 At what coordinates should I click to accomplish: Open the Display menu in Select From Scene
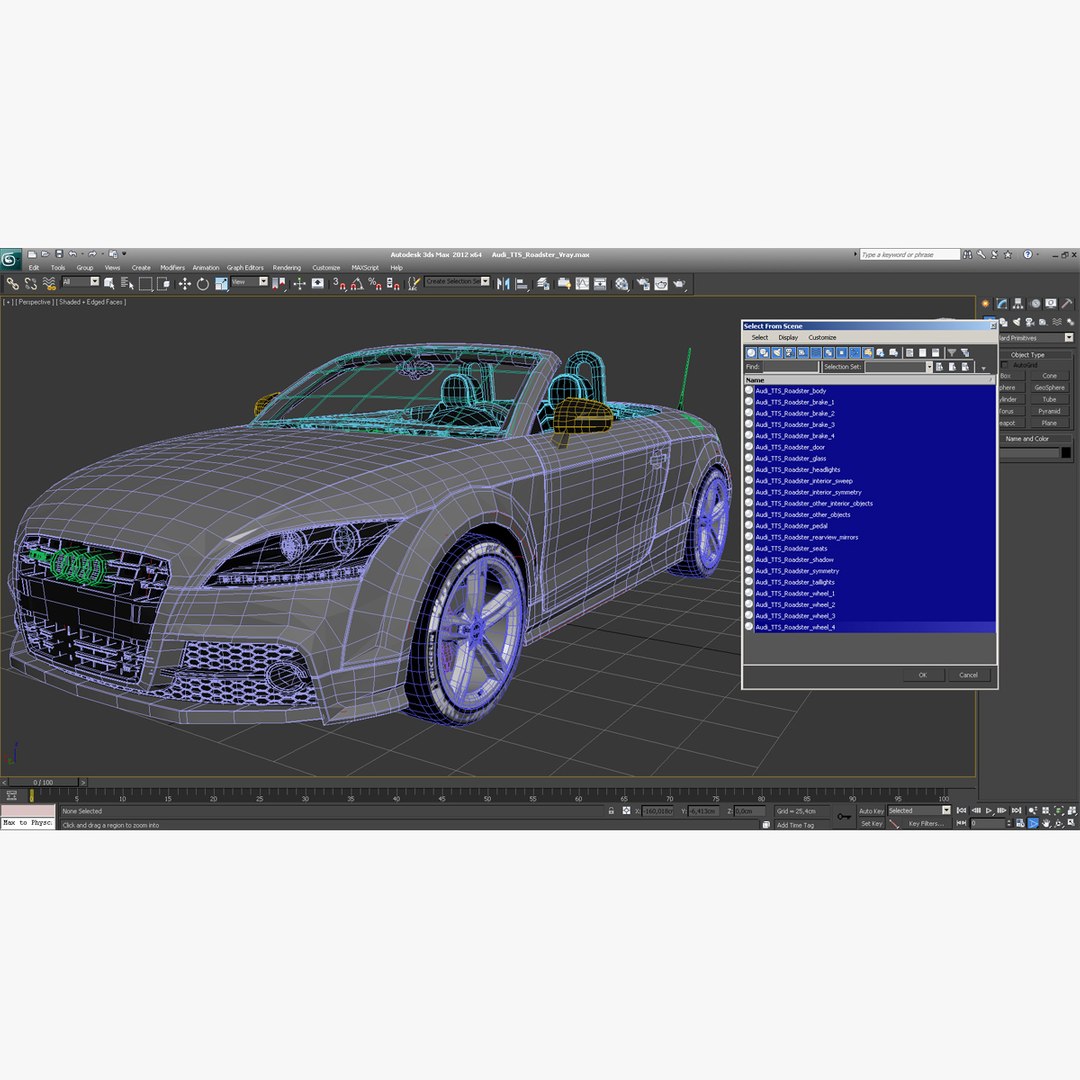[788, 338]
